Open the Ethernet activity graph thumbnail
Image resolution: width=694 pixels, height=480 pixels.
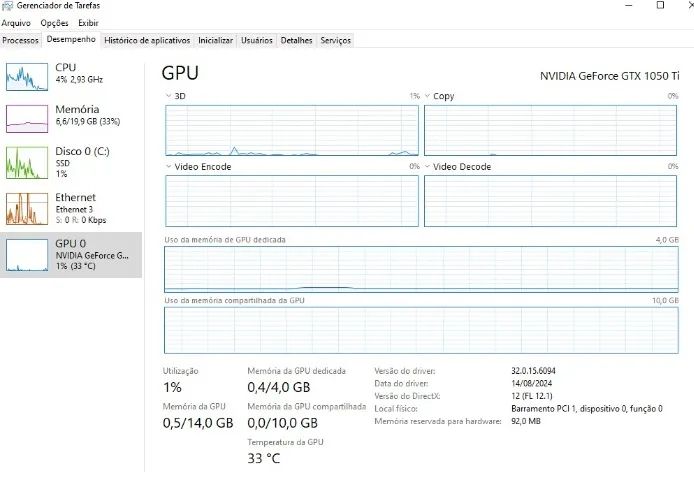point(27,209)
